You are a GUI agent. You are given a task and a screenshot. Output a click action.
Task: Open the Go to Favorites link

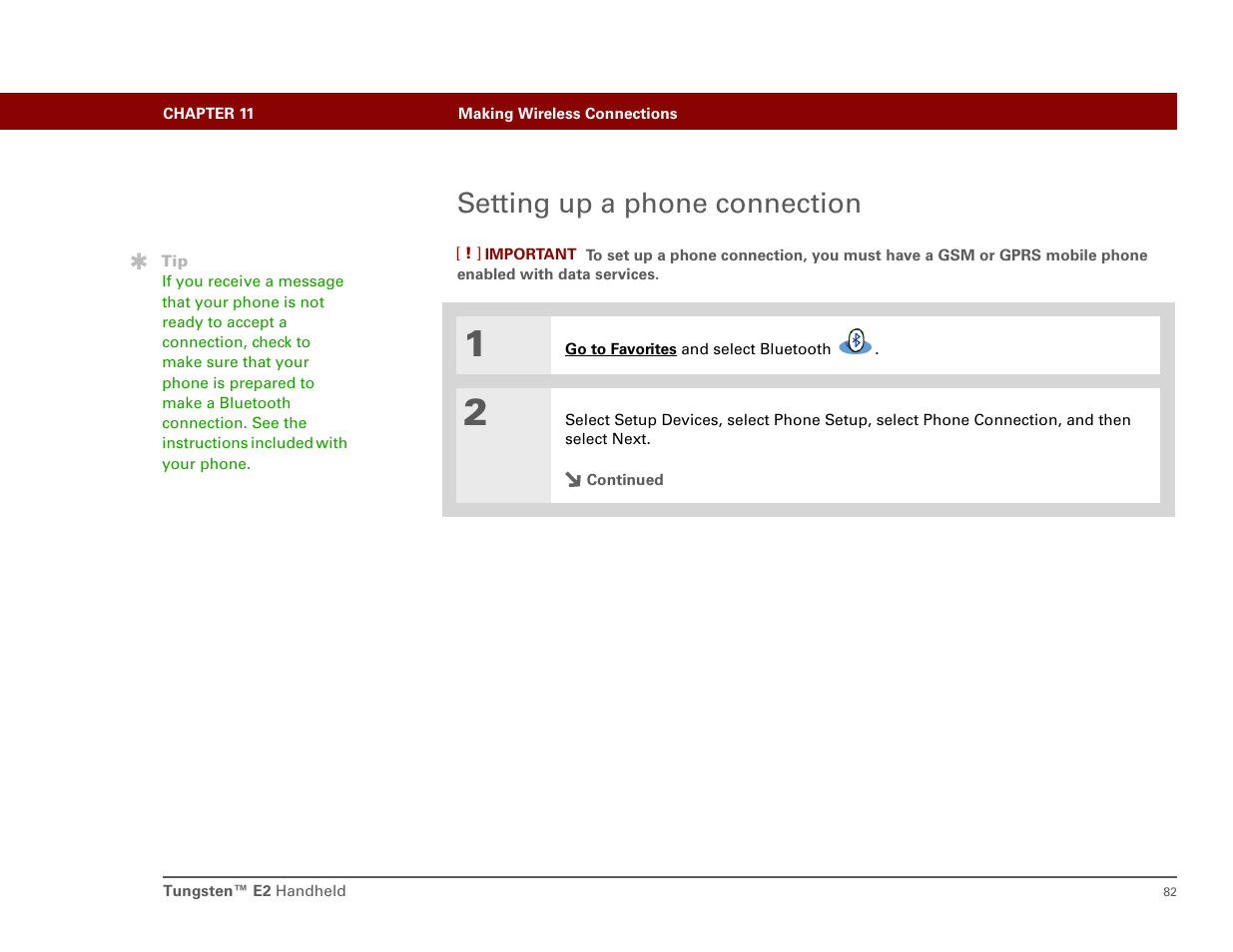click(x=620, y=349)
